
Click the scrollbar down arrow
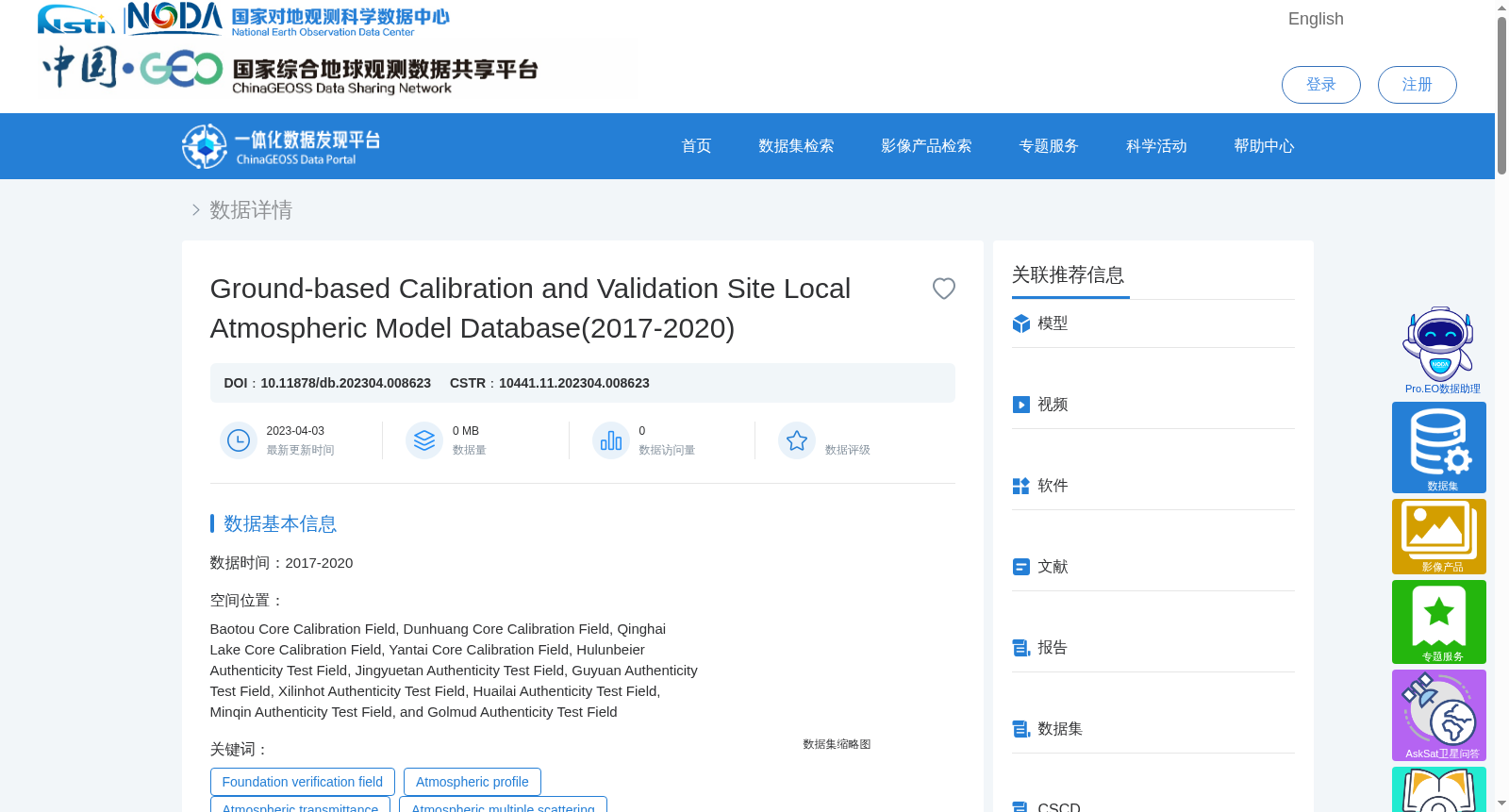coord(1501,804)
